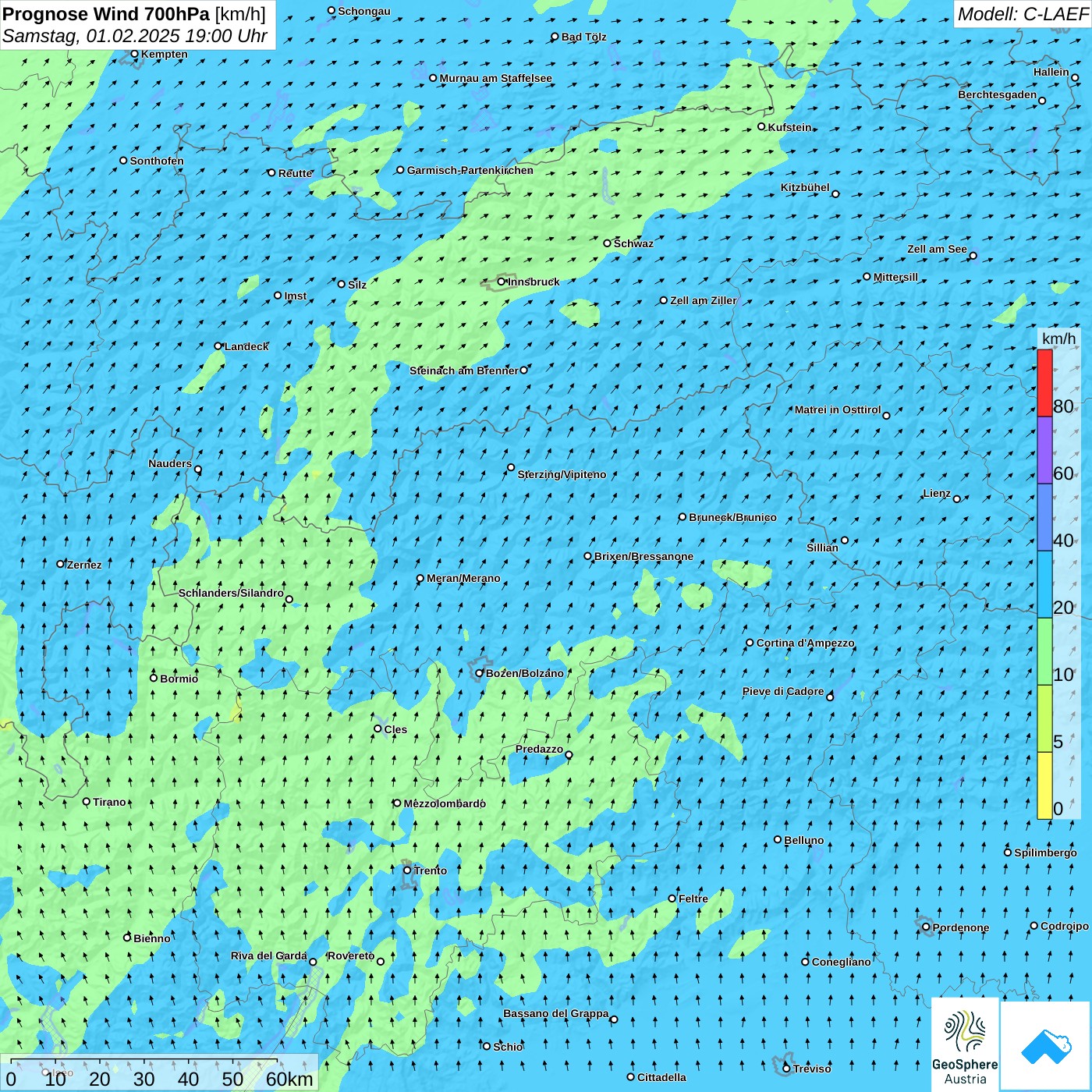
Task: Click the blue cloud logo icon
Action: coord(1045,1045)
